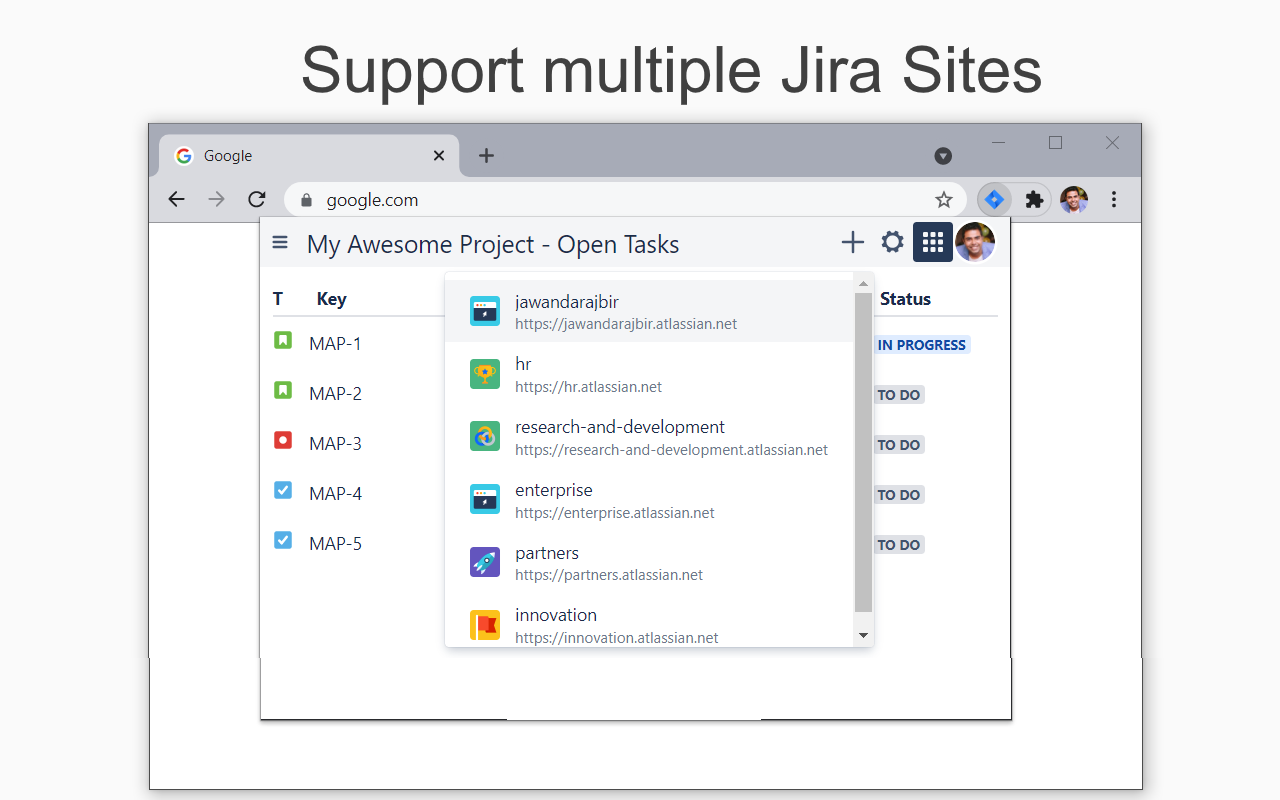Open issue MAP-3
The width and height of the screenshot is (1280, 800).
click(335, 443)
